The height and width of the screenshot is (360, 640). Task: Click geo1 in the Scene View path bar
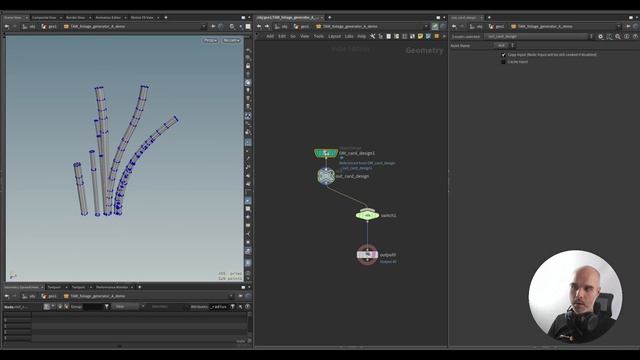pos(49,27)
